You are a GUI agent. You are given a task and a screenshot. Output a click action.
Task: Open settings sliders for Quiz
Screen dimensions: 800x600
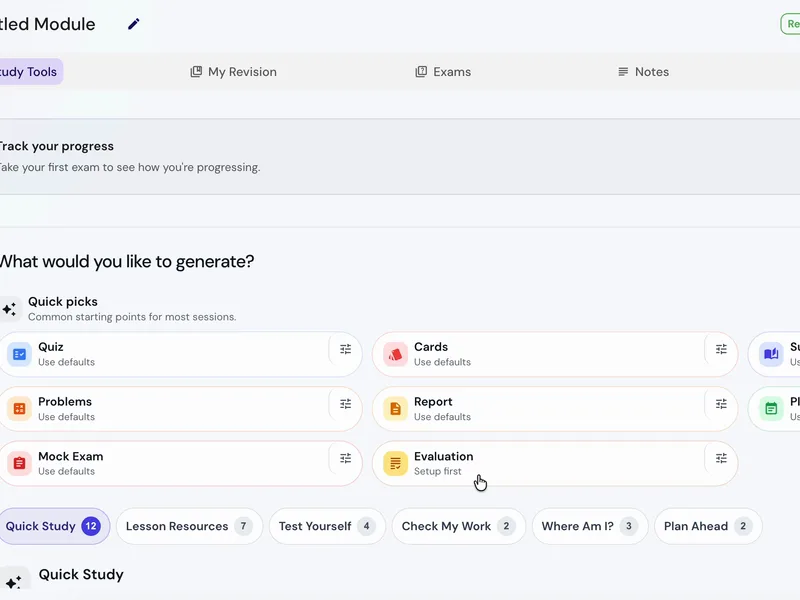coord(345,349)
